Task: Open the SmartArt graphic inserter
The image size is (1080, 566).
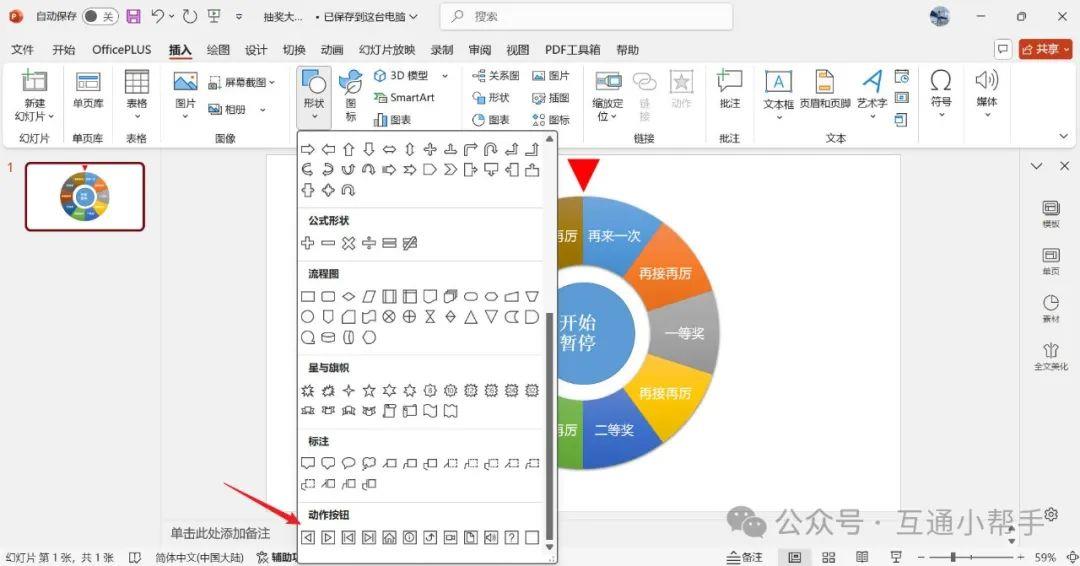Action: 405,98
